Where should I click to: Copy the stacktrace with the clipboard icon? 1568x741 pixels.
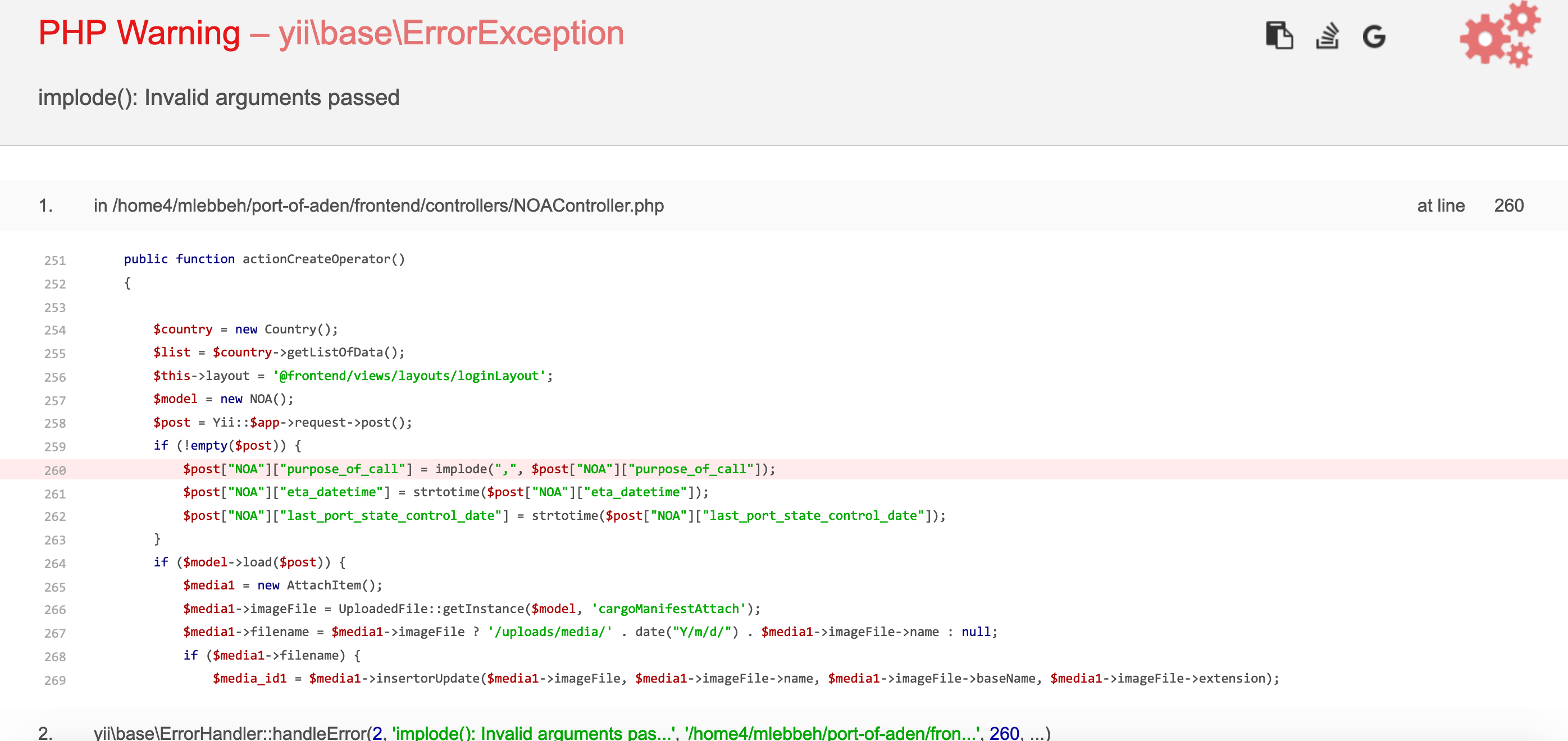(1279, 36)
